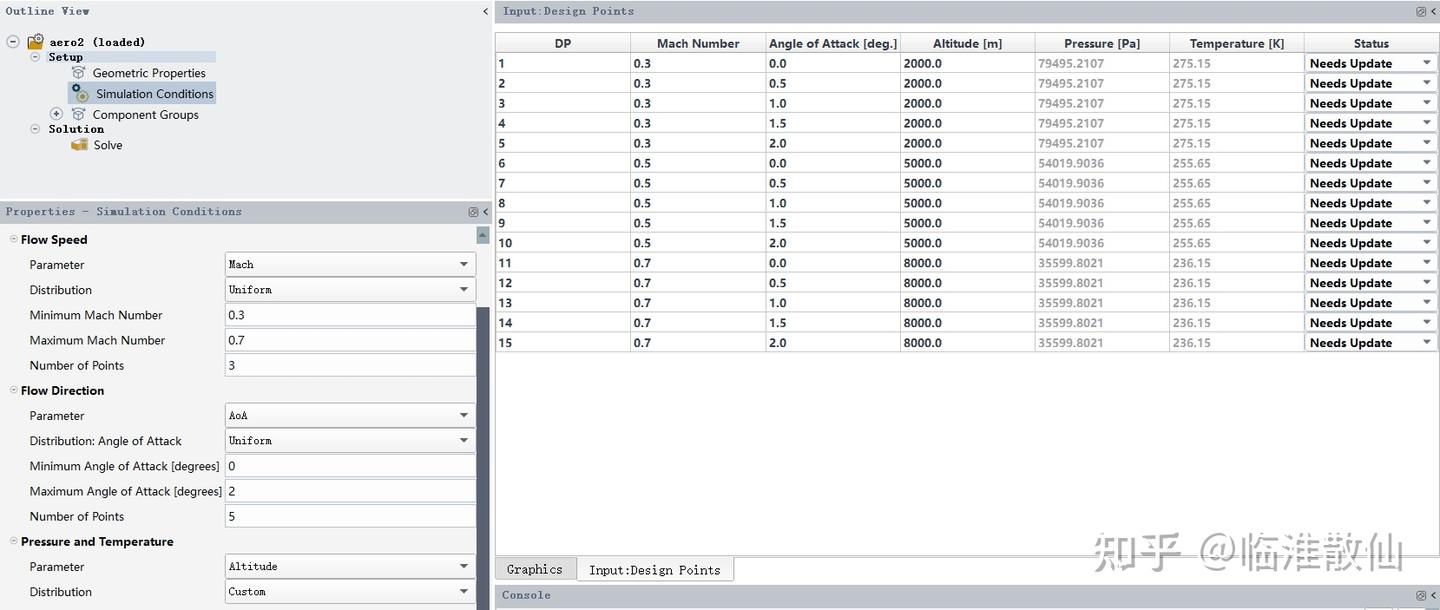Select Component Groups tree item
The height and width of the screenshot is (610, 1440).
click(x=146, y=115)
